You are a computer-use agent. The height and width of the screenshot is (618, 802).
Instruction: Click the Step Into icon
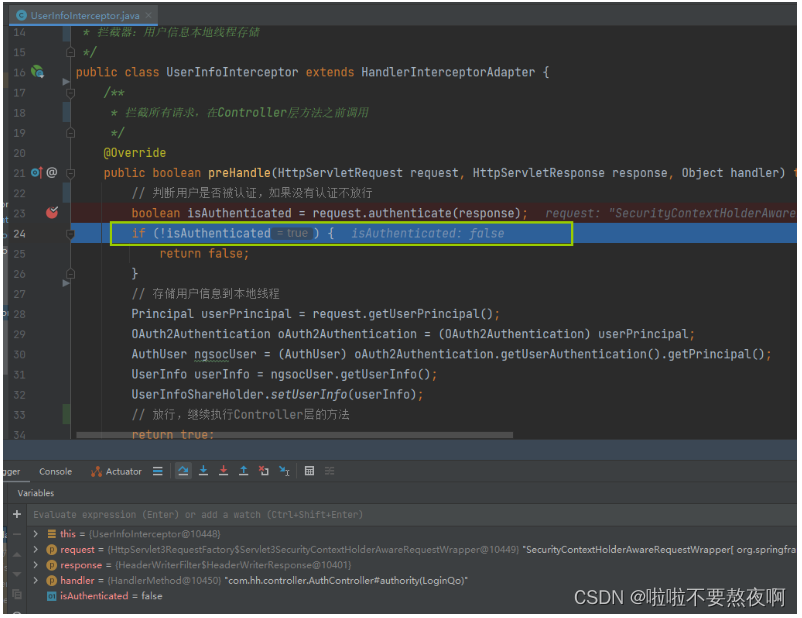click(203, 471)
